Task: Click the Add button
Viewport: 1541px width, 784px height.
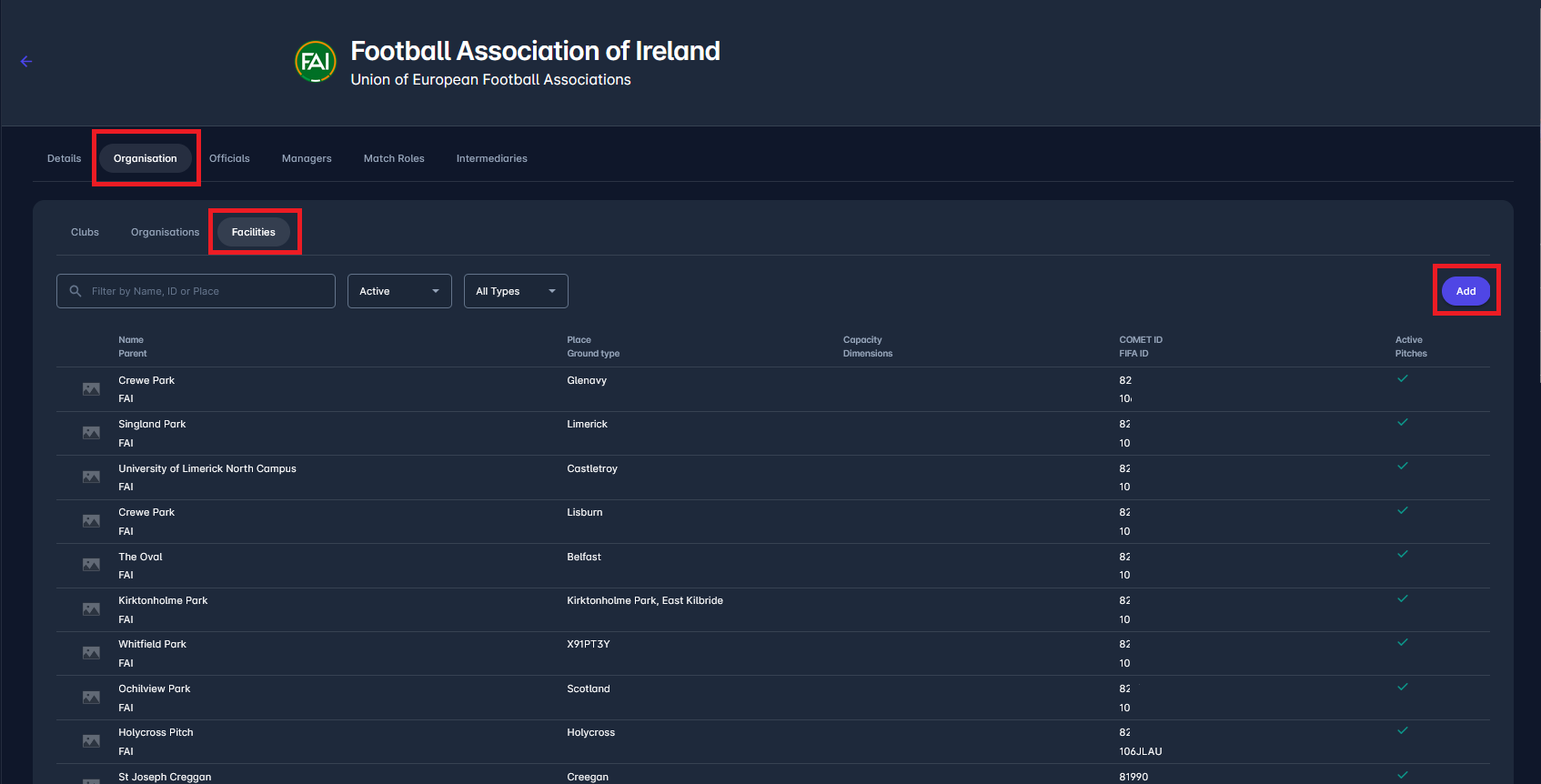Action: [1465, 291]
